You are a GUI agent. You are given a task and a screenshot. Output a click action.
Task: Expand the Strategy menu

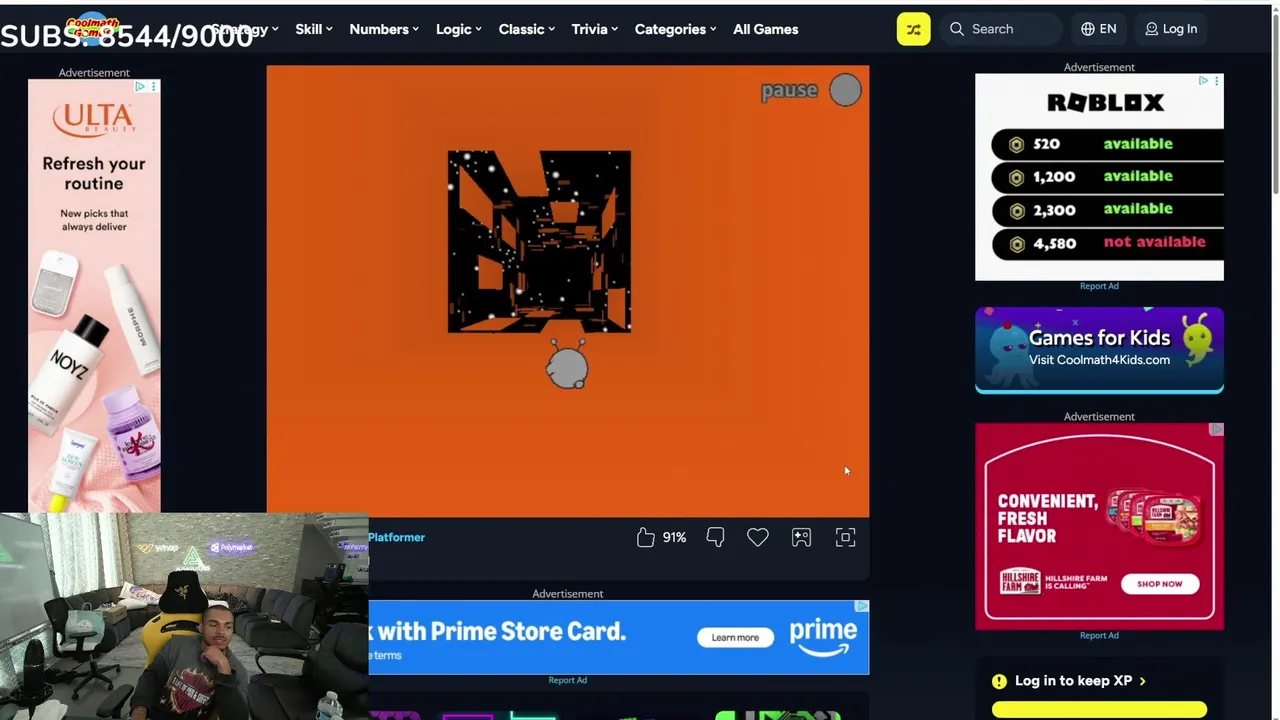[244, 29]
